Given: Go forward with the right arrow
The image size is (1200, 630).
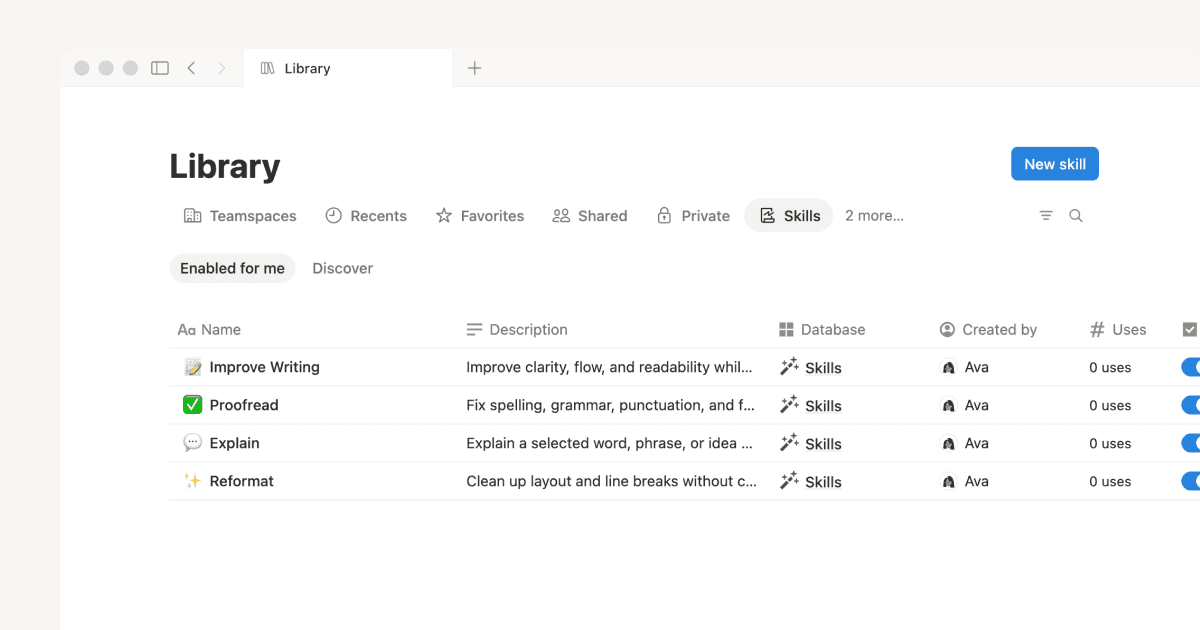Looking at the screenshot, I should click(x=221, y=68).
